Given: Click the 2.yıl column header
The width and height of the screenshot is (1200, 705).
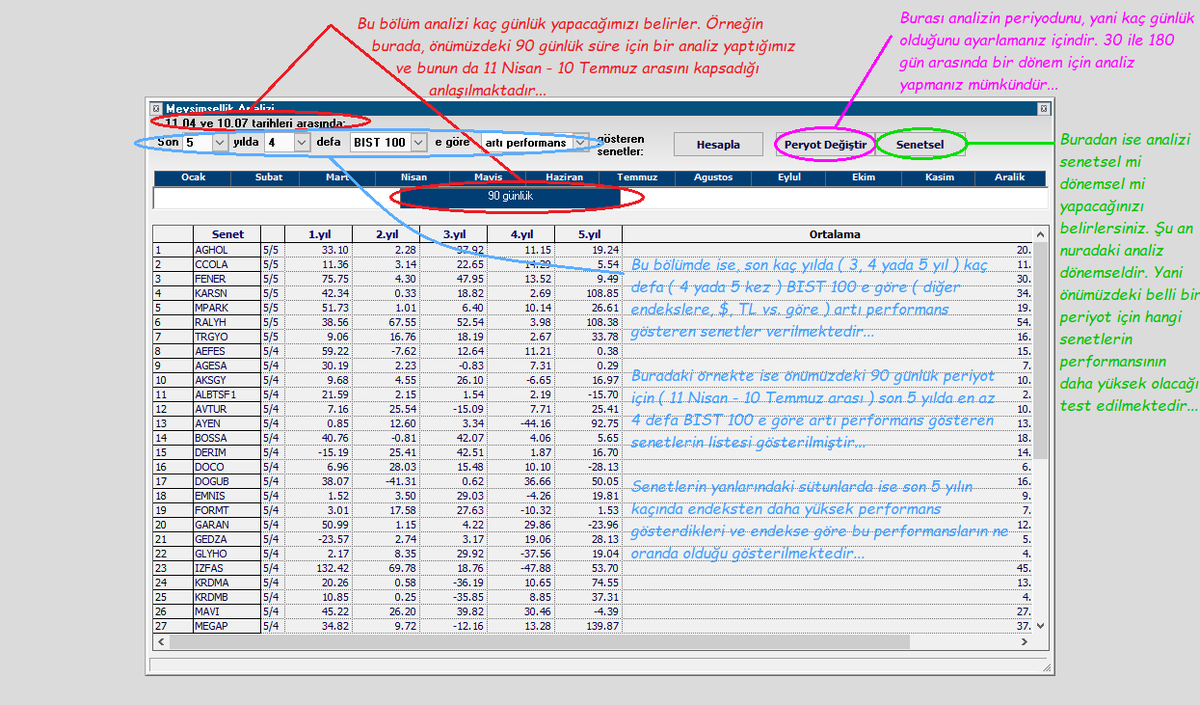Looking at the screenshot, I should [386, 234].
